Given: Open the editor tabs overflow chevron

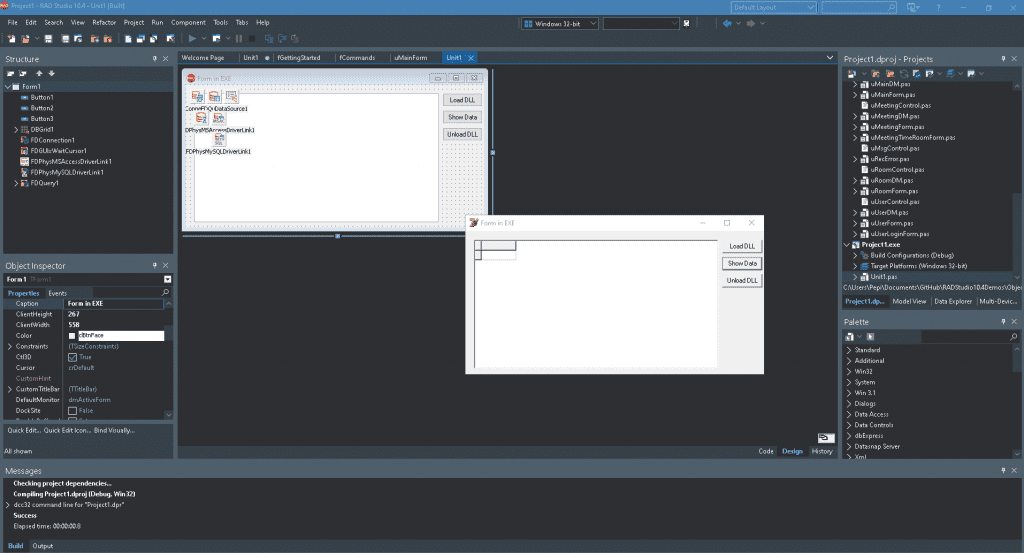Looking at the screenshot, I should click(830, 57).
